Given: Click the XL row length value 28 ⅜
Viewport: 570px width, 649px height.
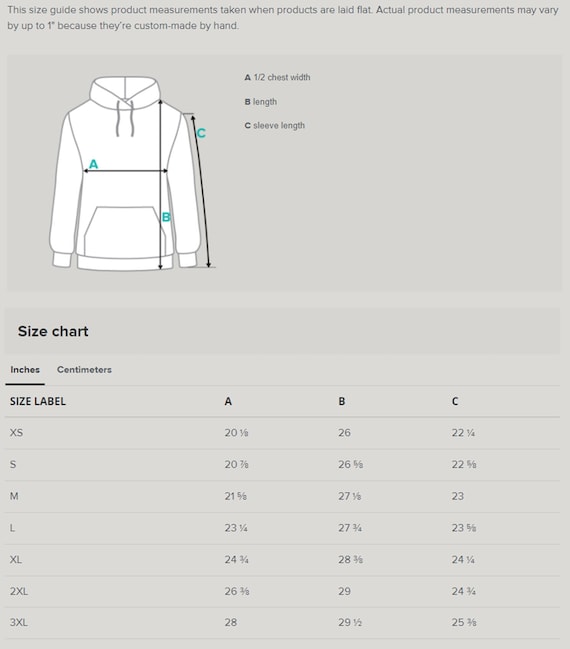Looking at the screenshot, I should click(350, 560).
